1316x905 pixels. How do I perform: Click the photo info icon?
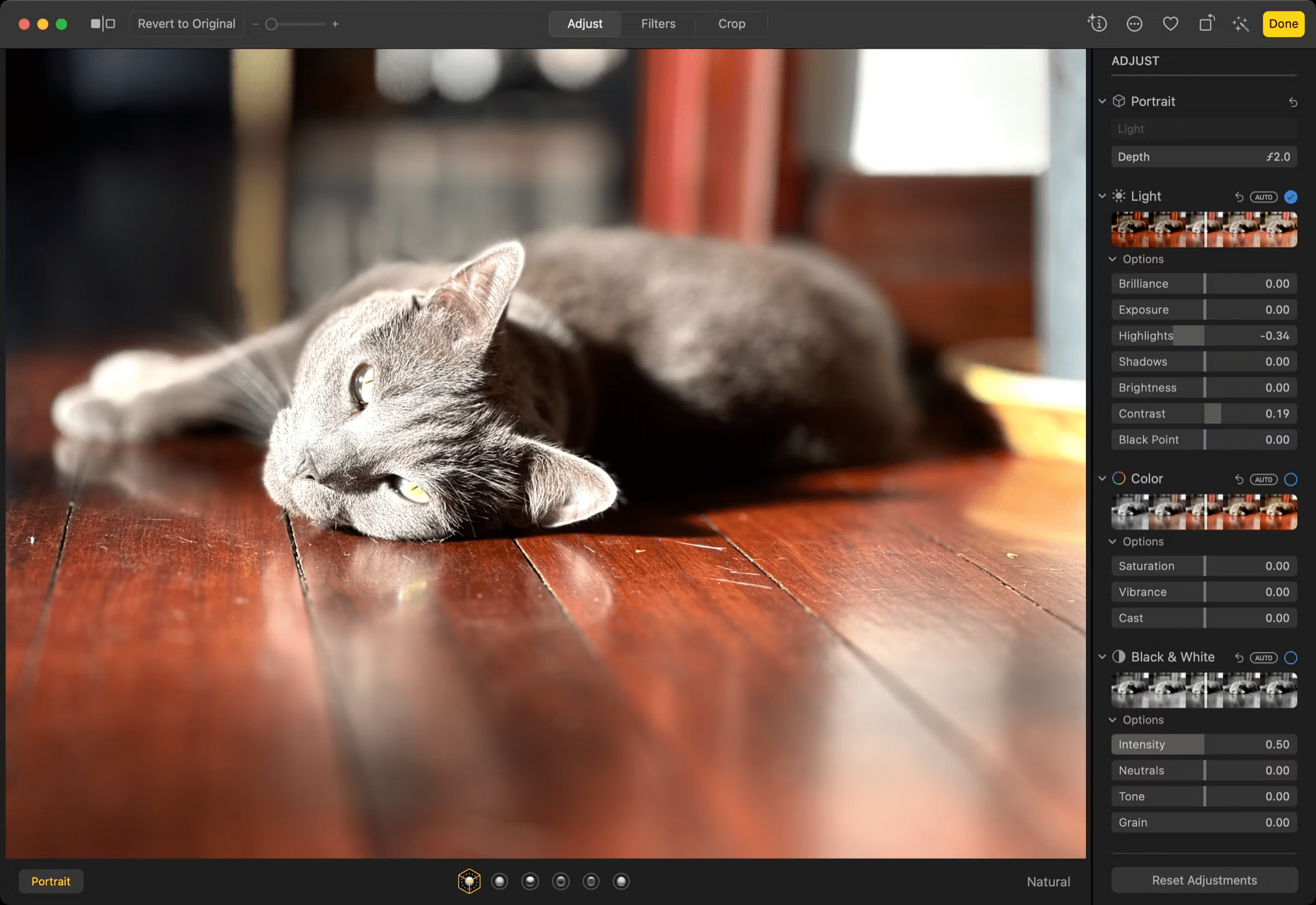(x=1097, y=24)
